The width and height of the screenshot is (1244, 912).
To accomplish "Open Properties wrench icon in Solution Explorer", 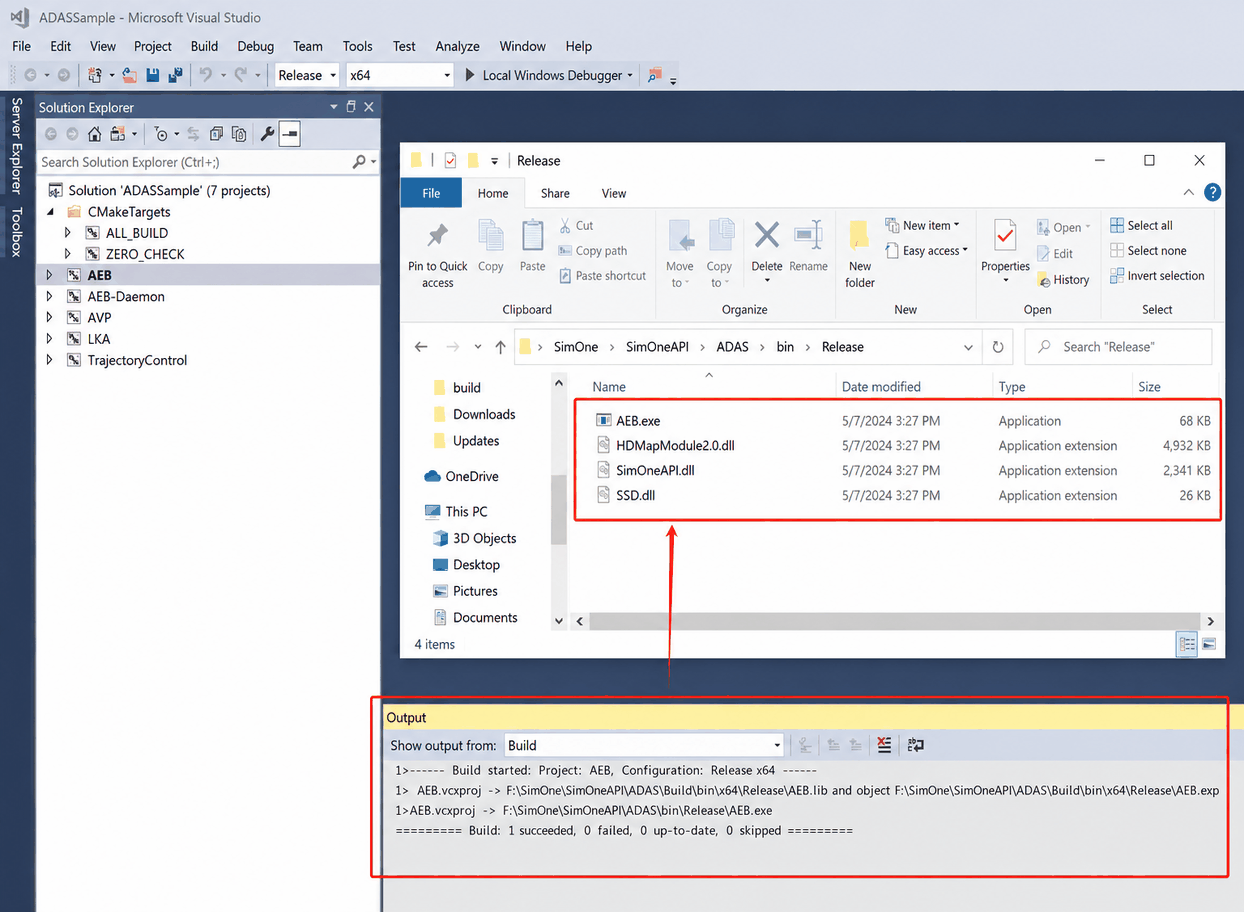I will [267, 134].
